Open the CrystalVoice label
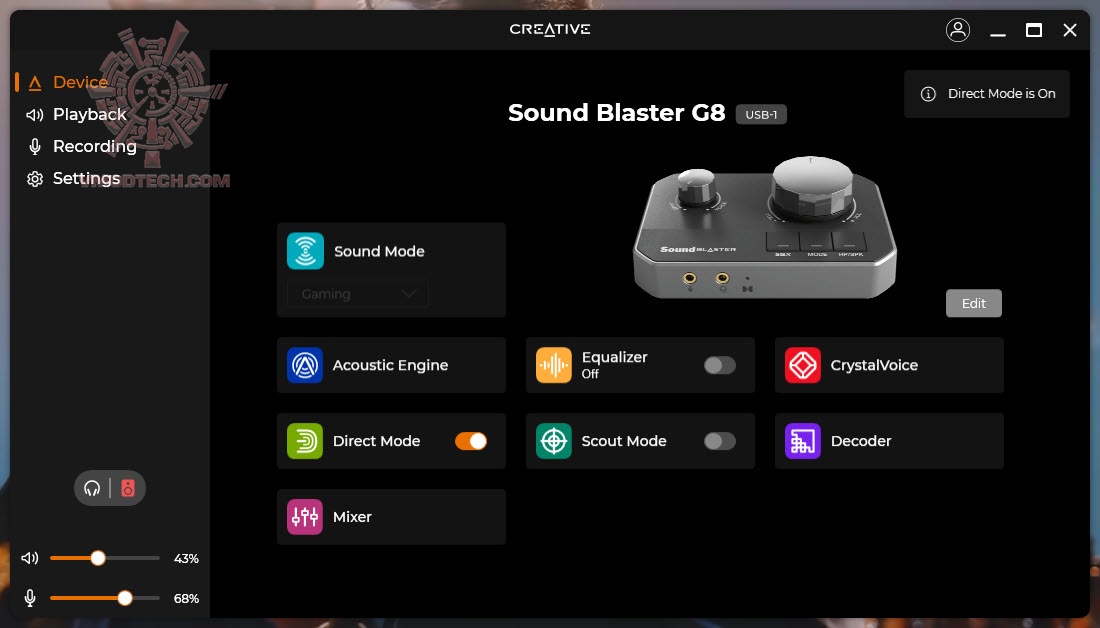 [874, 365]
